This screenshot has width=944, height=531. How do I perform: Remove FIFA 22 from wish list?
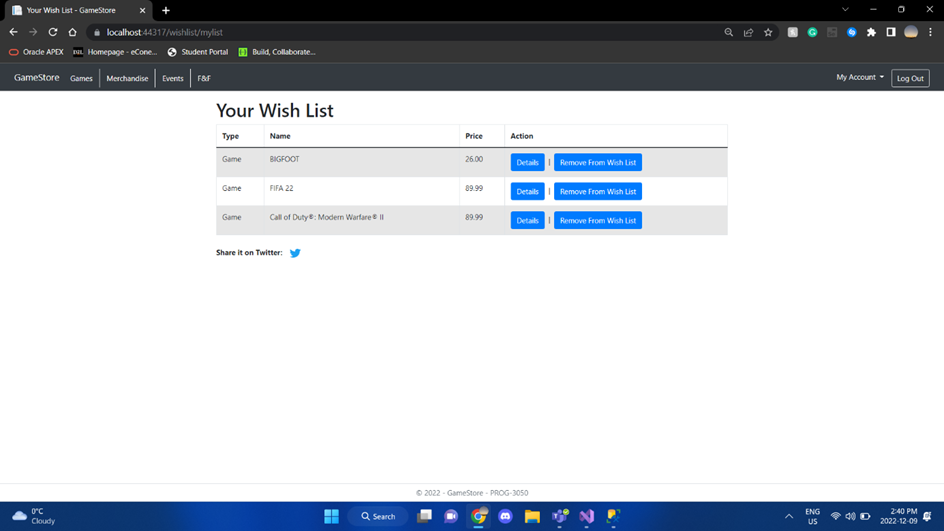coord(598,191)
